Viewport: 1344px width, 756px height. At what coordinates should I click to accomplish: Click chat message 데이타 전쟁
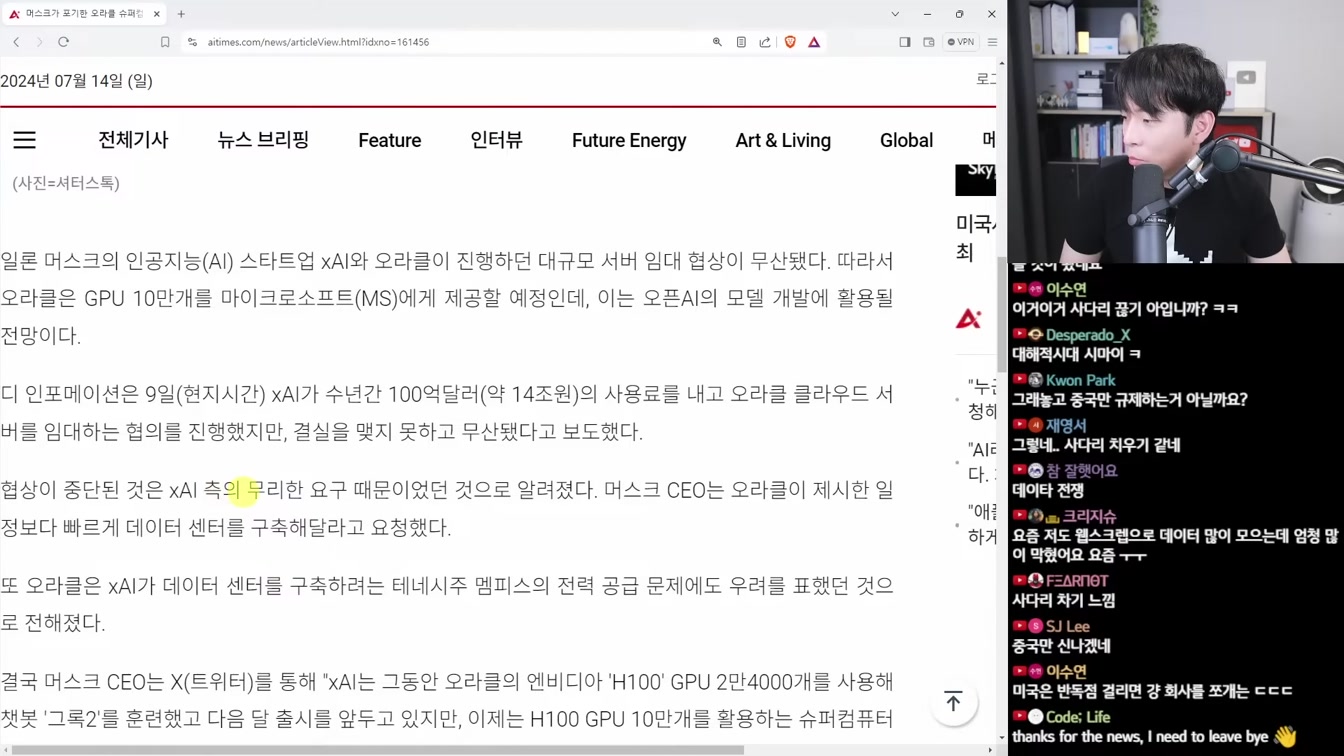coord(1048,491)
